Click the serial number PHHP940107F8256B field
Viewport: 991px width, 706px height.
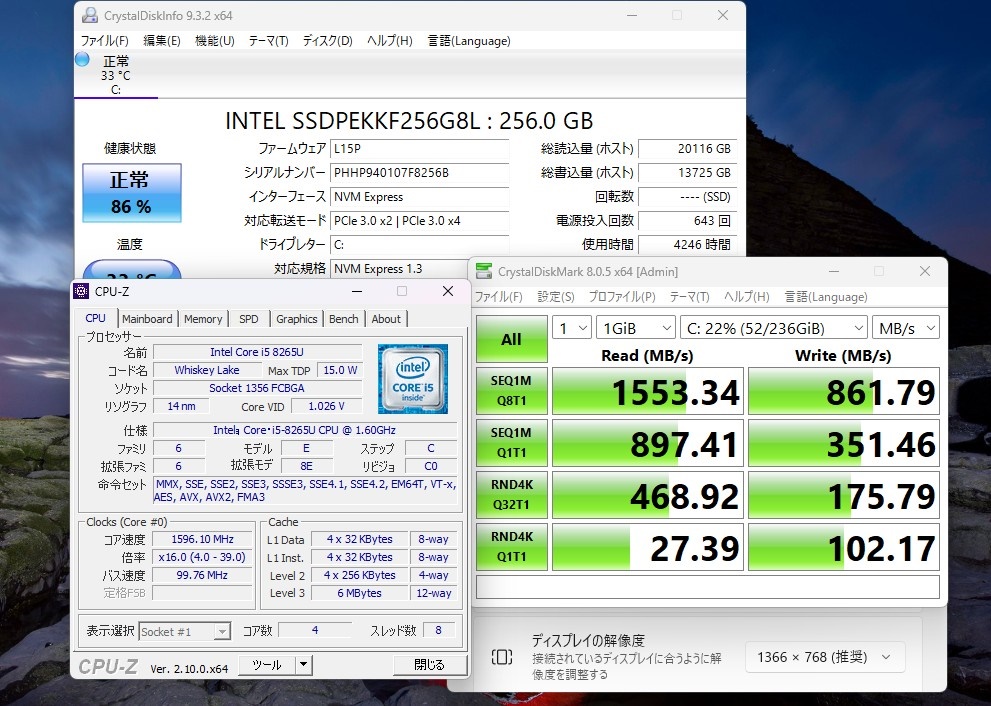(x=420, y=173)
